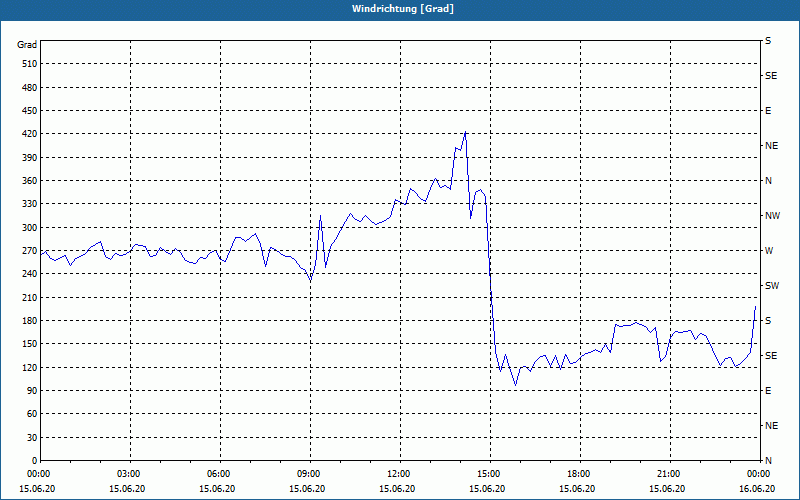Viewport: 800px width, 500px height.
Task: Click the 06:00 time label on the x-axis
Action: [220, 474]
